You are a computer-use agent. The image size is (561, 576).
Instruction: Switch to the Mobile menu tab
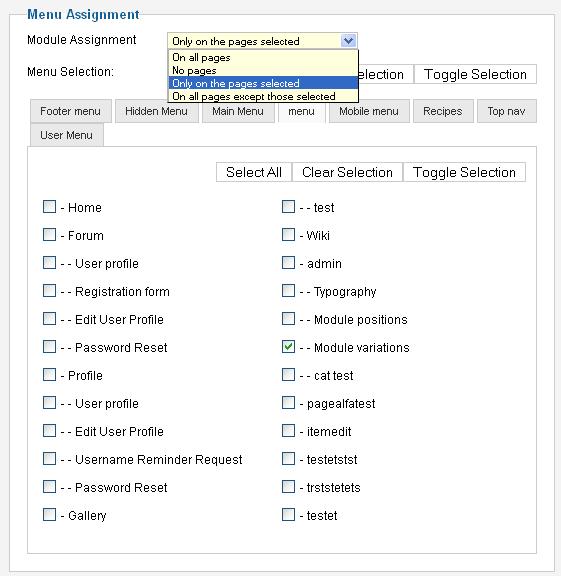369,111
